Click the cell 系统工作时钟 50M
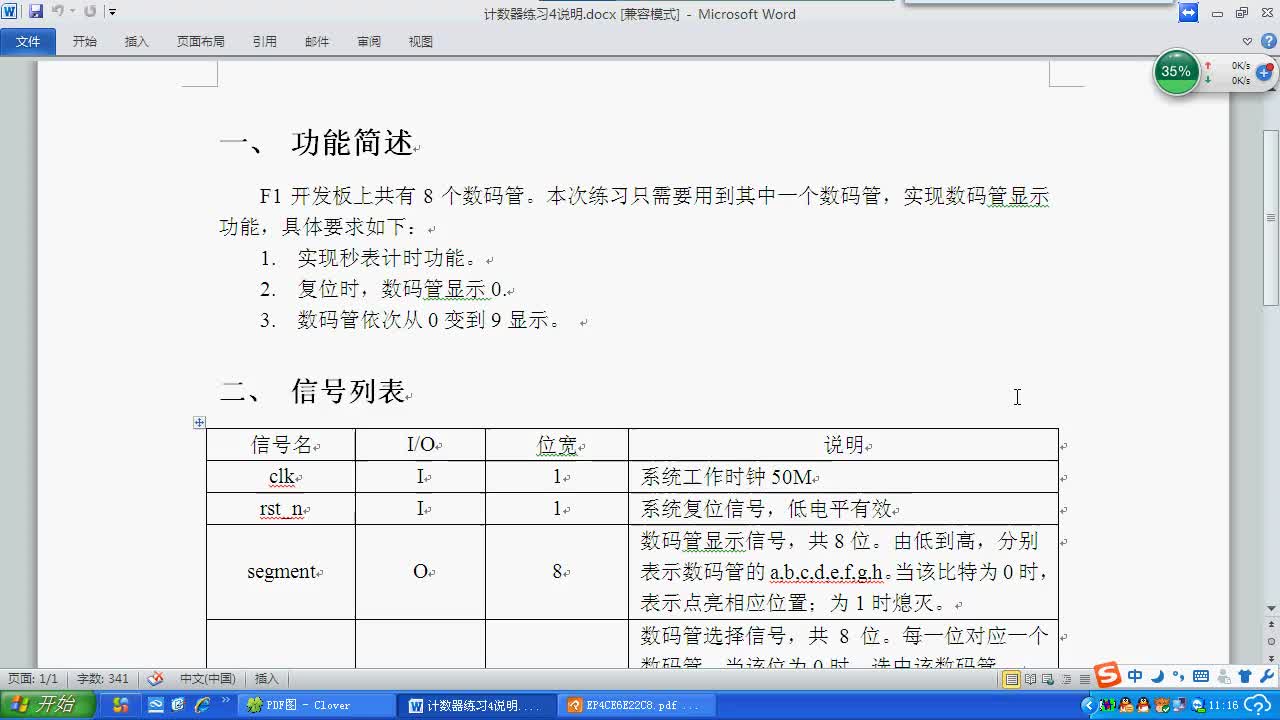 point(843,477)
